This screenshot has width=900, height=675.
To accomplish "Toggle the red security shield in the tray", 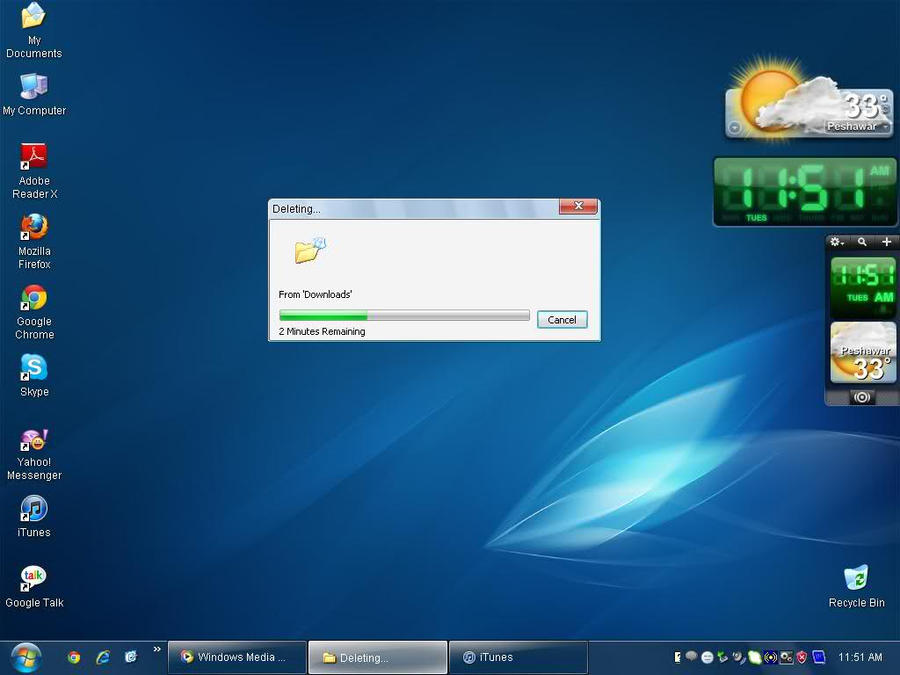I will pos(801,657).
